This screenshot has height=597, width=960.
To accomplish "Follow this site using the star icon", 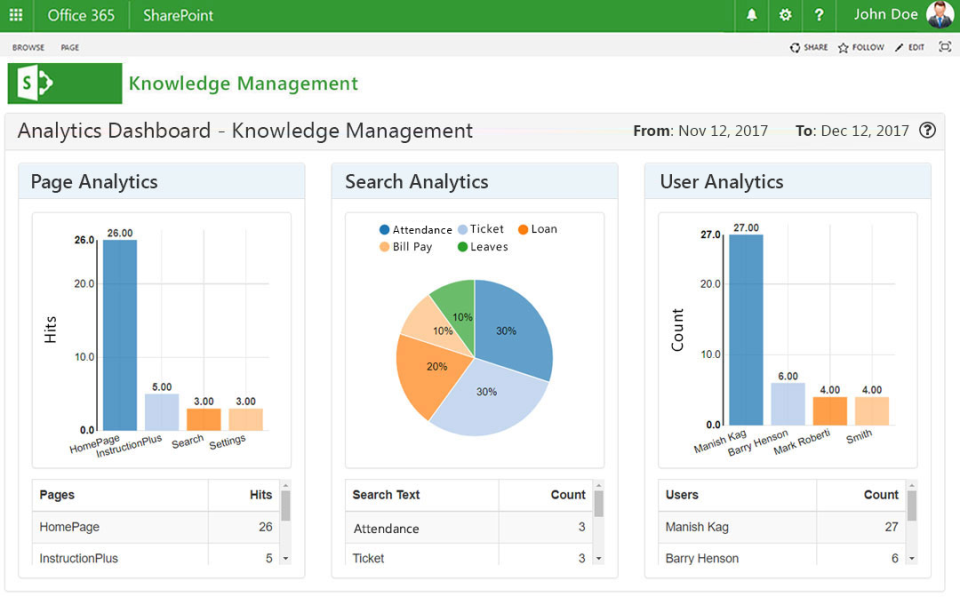I will pyautogui.click(x=858, y=46).
